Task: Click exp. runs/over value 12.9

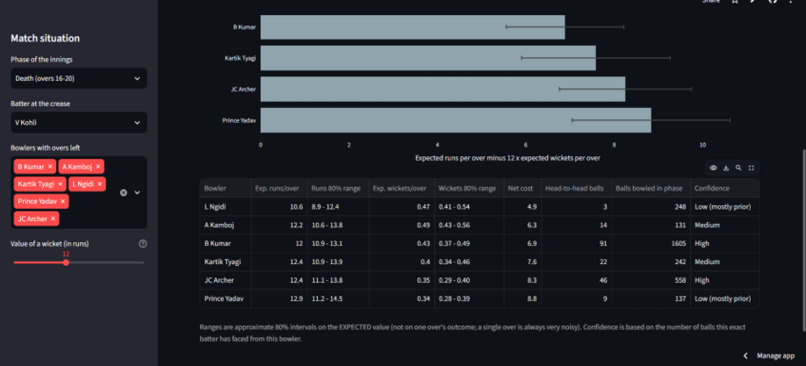Action: 279,298
